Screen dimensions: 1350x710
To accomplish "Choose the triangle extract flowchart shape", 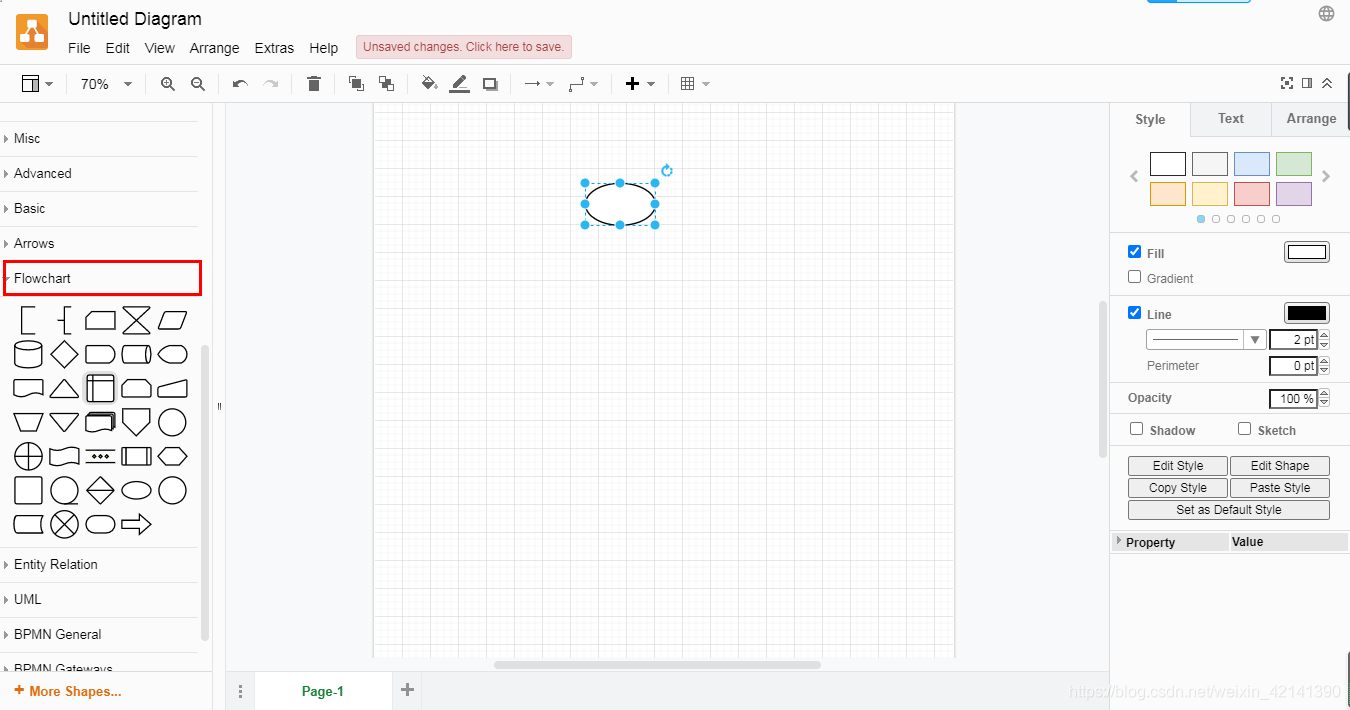I will click(64, 388).
